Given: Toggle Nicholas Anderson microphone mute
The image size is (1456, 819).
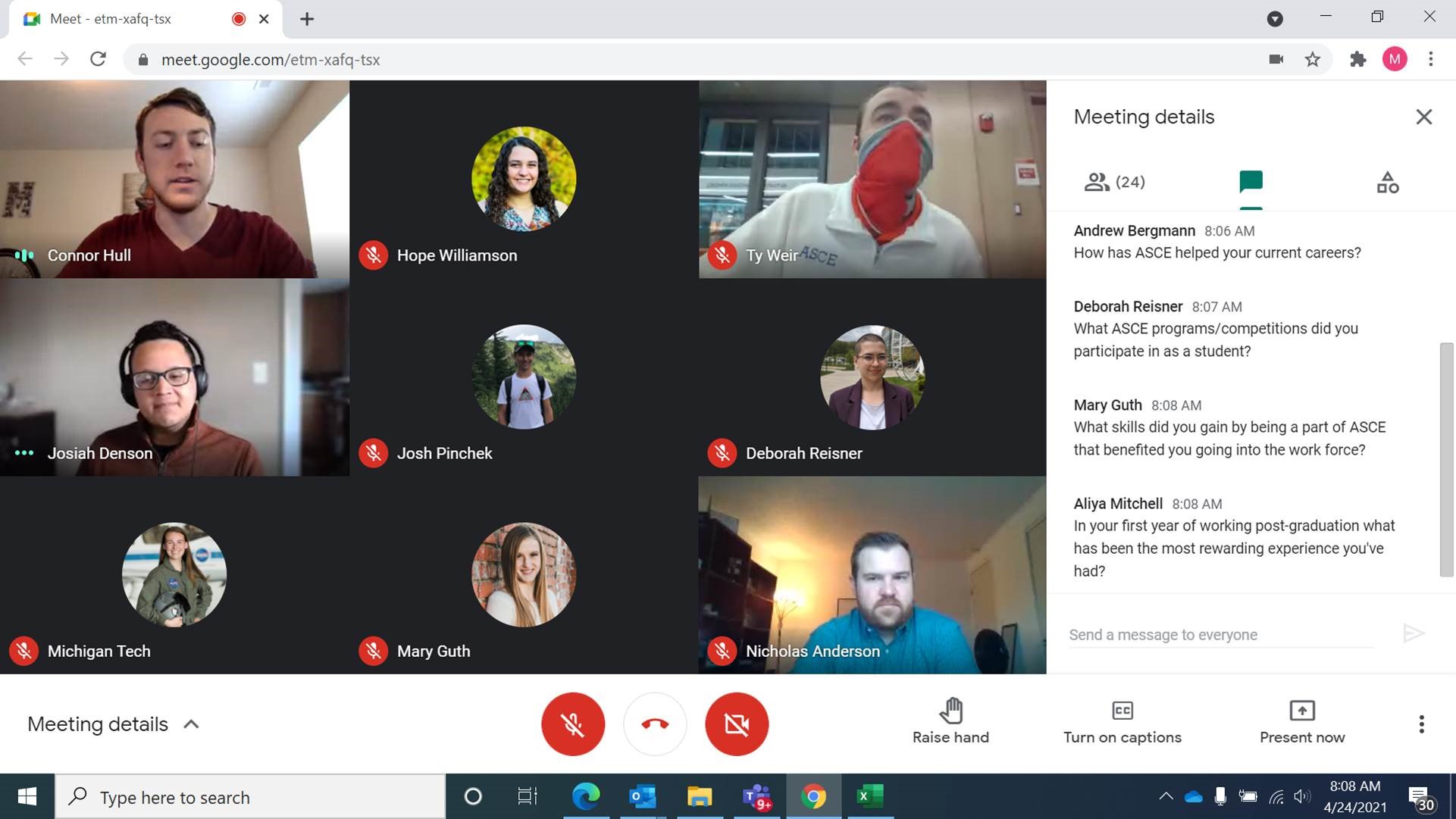Looking at the screenshot, I should click(x=721, y=650).
